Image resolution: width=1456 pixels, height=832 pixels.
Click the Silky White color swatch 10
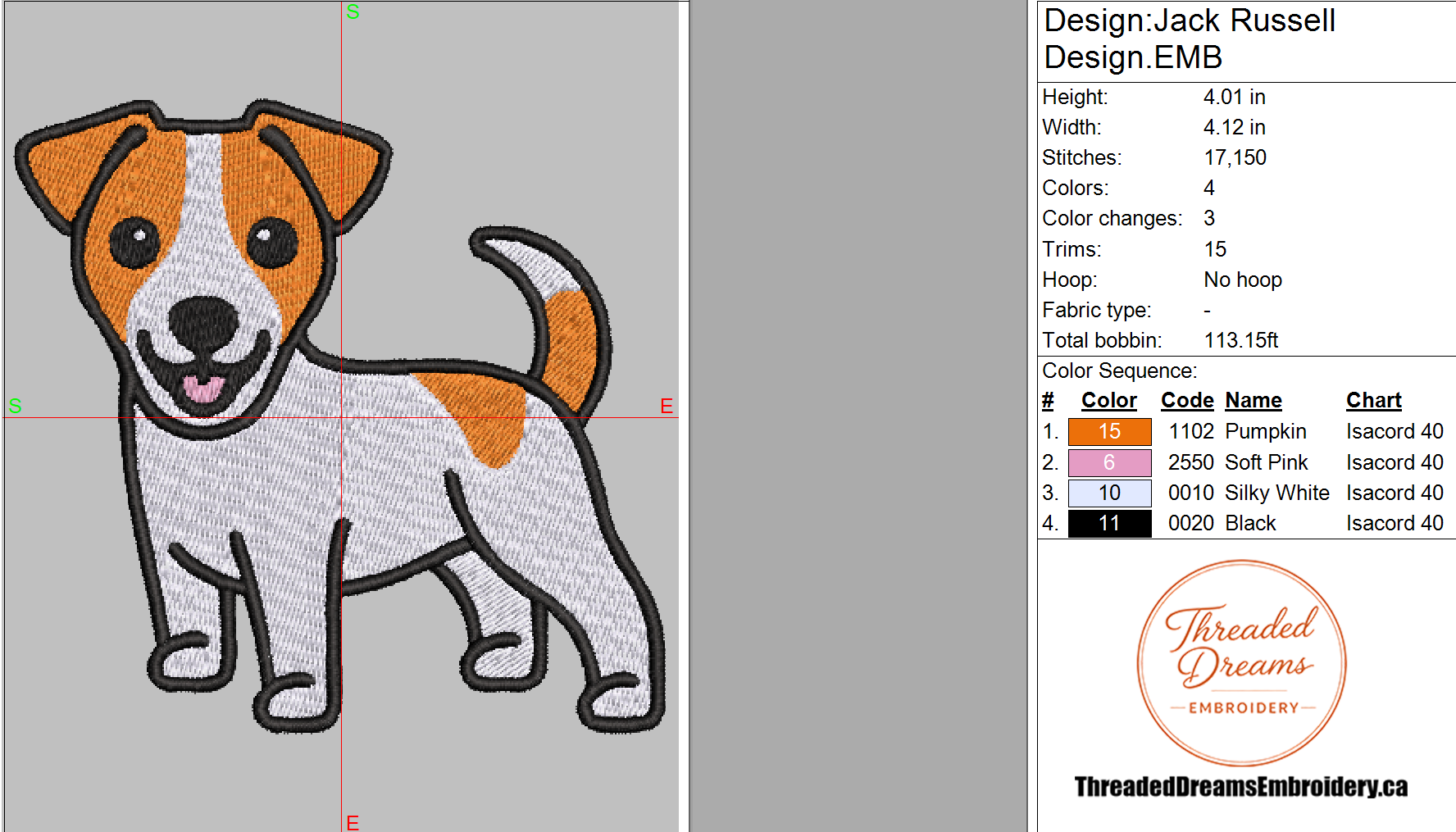[1109, 493]
